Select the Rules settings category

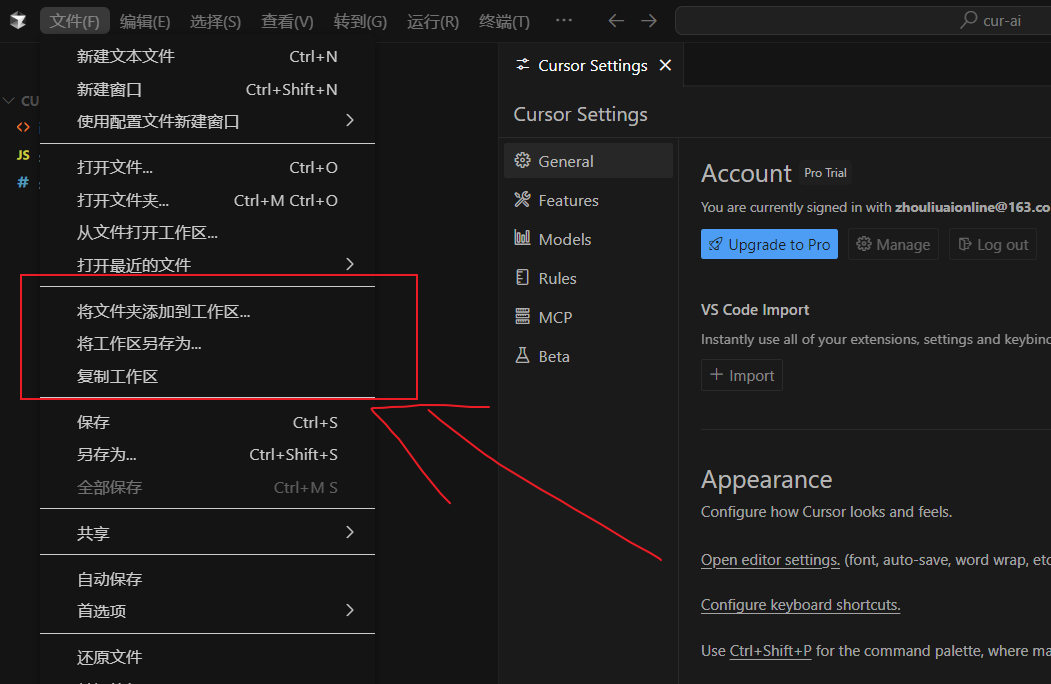588,278
